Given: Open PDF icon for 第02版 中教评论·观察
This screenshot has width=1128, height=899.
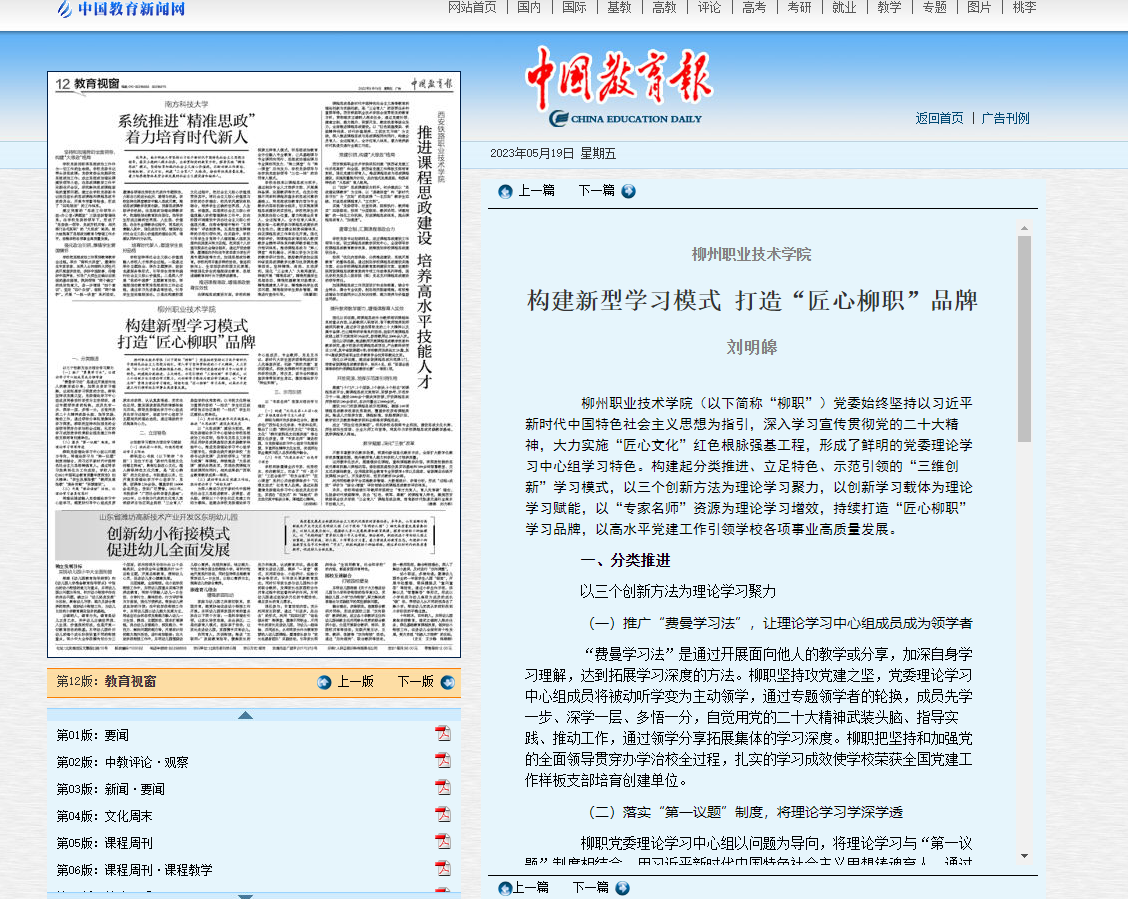Looking at the screenshot, I should (442, 761).
